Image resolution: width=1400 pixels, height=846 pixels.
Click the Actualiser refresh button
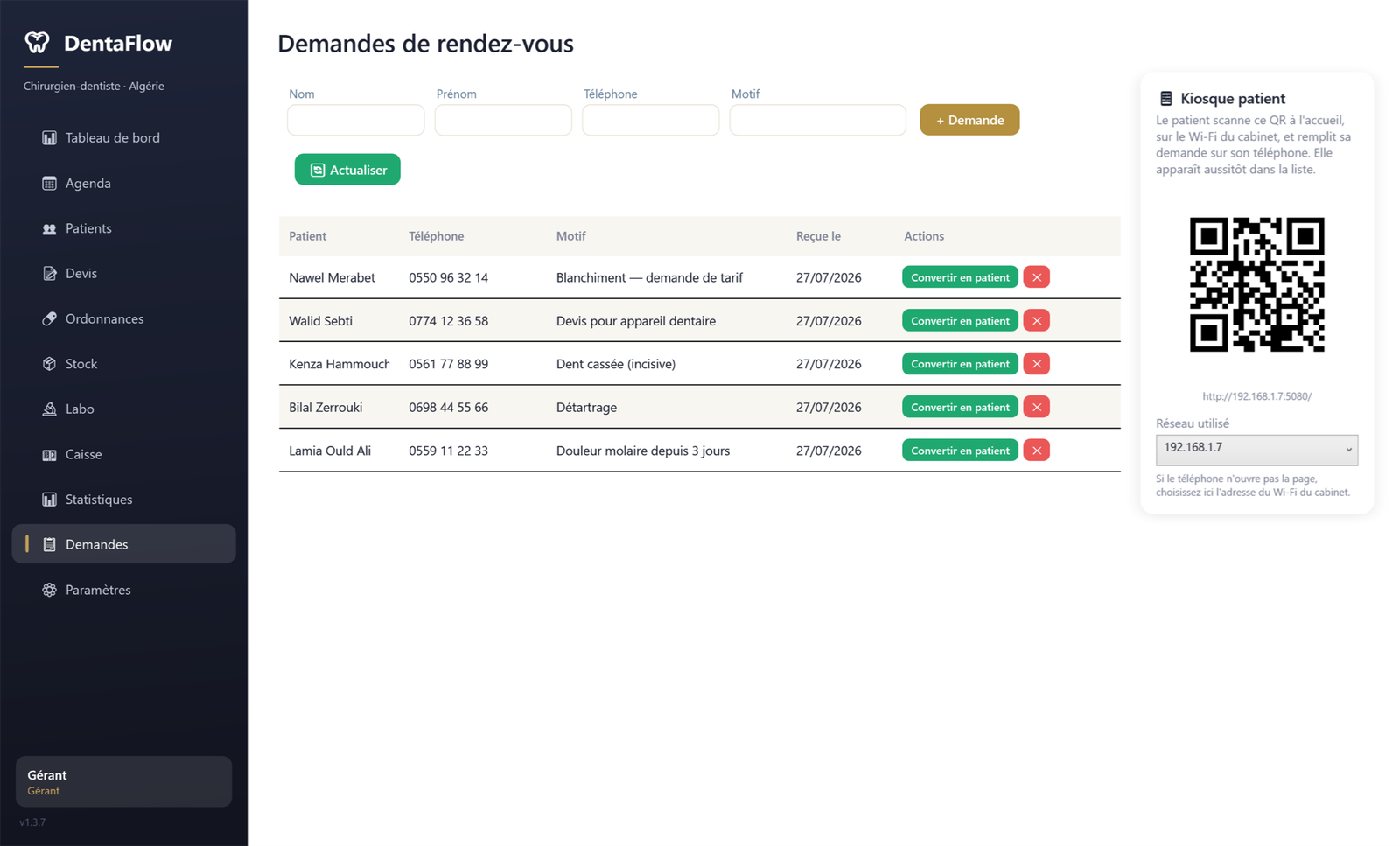click(x=347, y=170)
